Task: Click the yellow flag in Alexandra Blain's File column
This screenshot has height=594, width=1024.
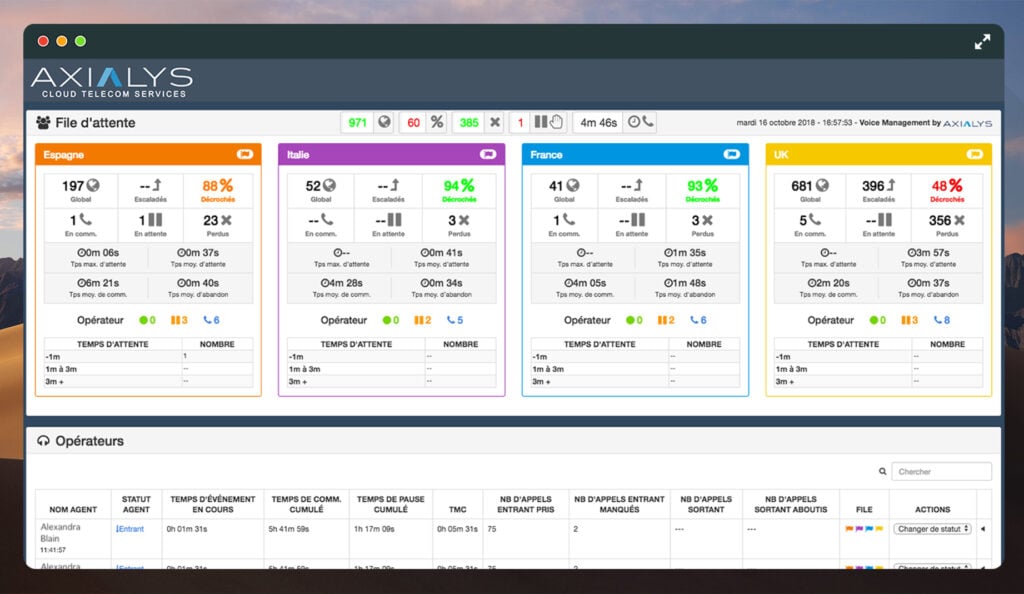Action: tap(879, 529)
